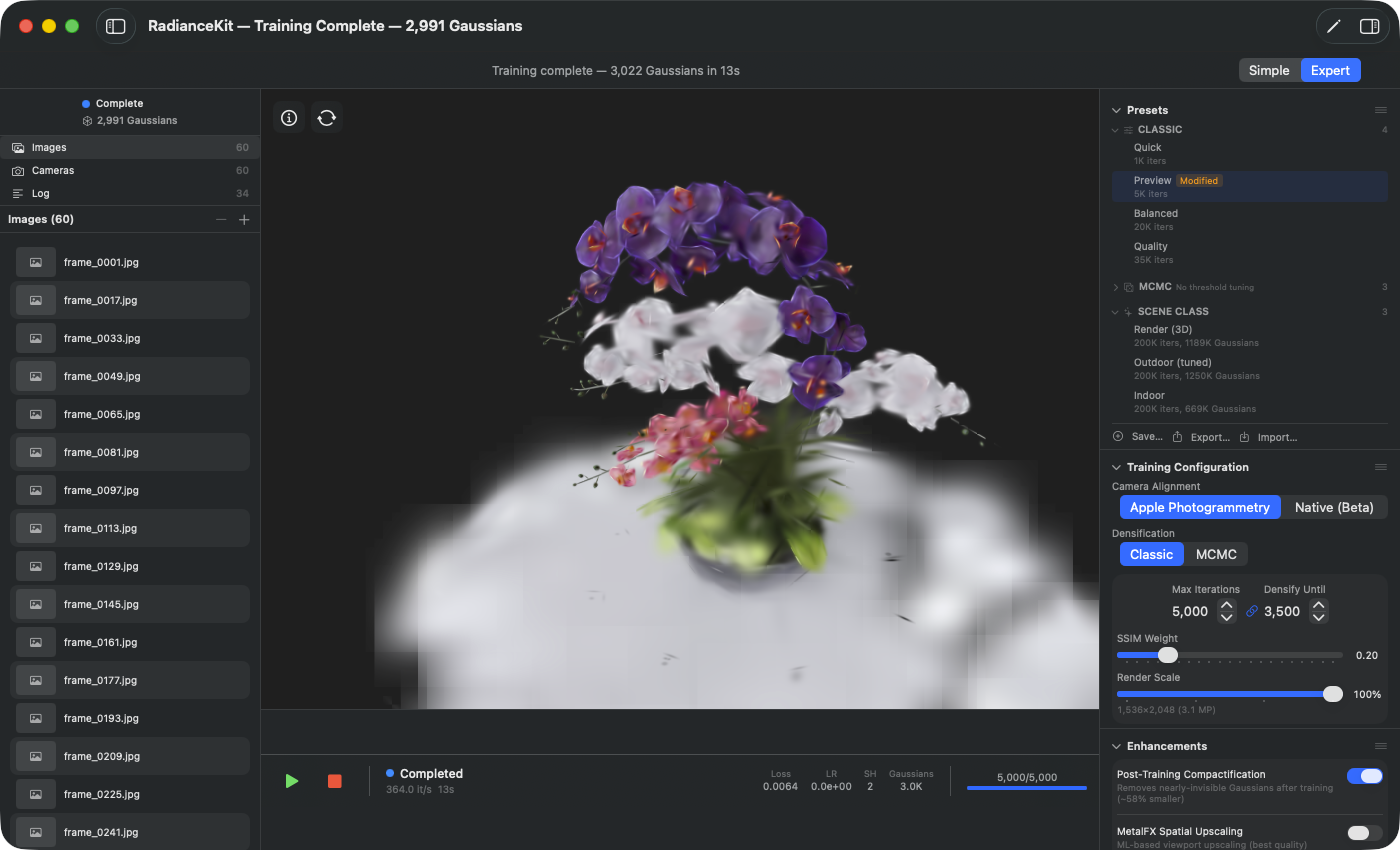Click the thumbnail icon for frame_0113.jpg
1400x850 pixels.
[36, 528]
